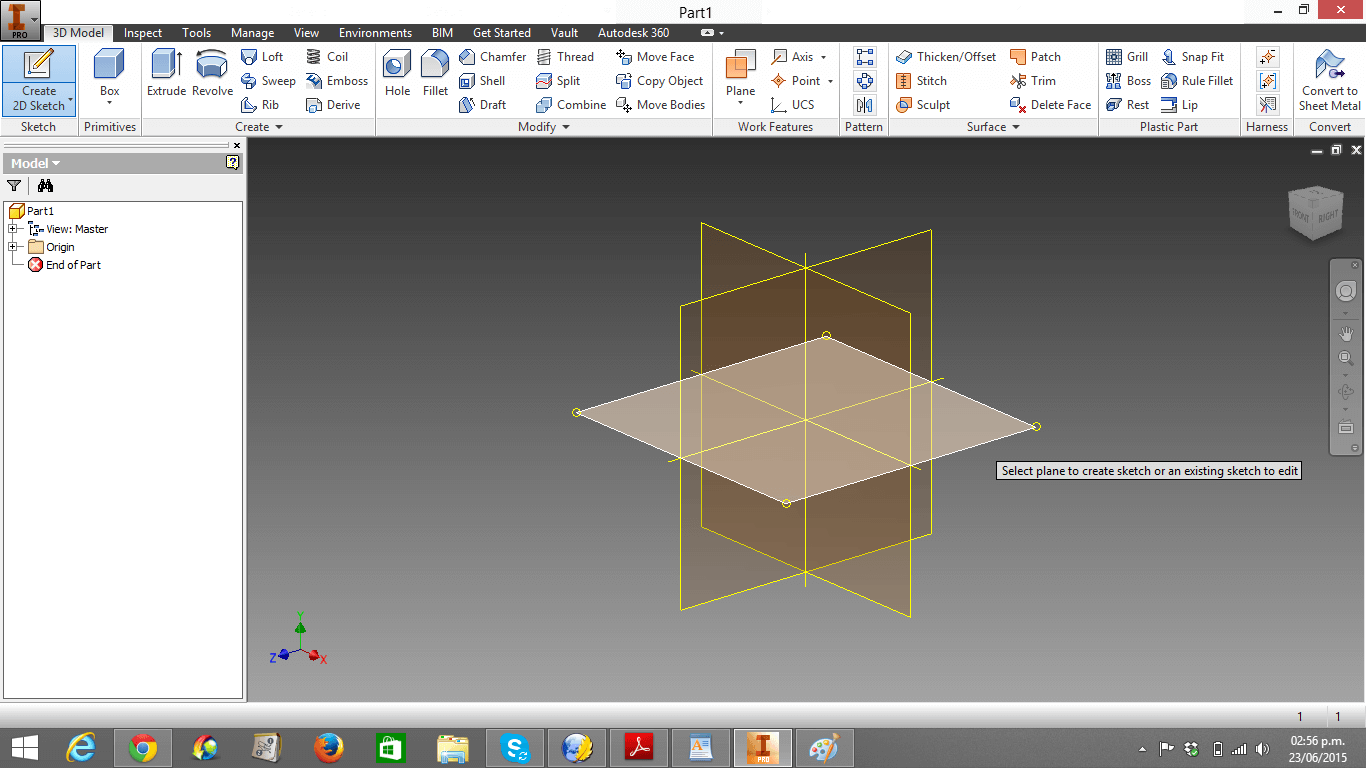1366x768 pixels.
Task: Choose the Snap Fit tool
Action: click(x=1192, y=57)
